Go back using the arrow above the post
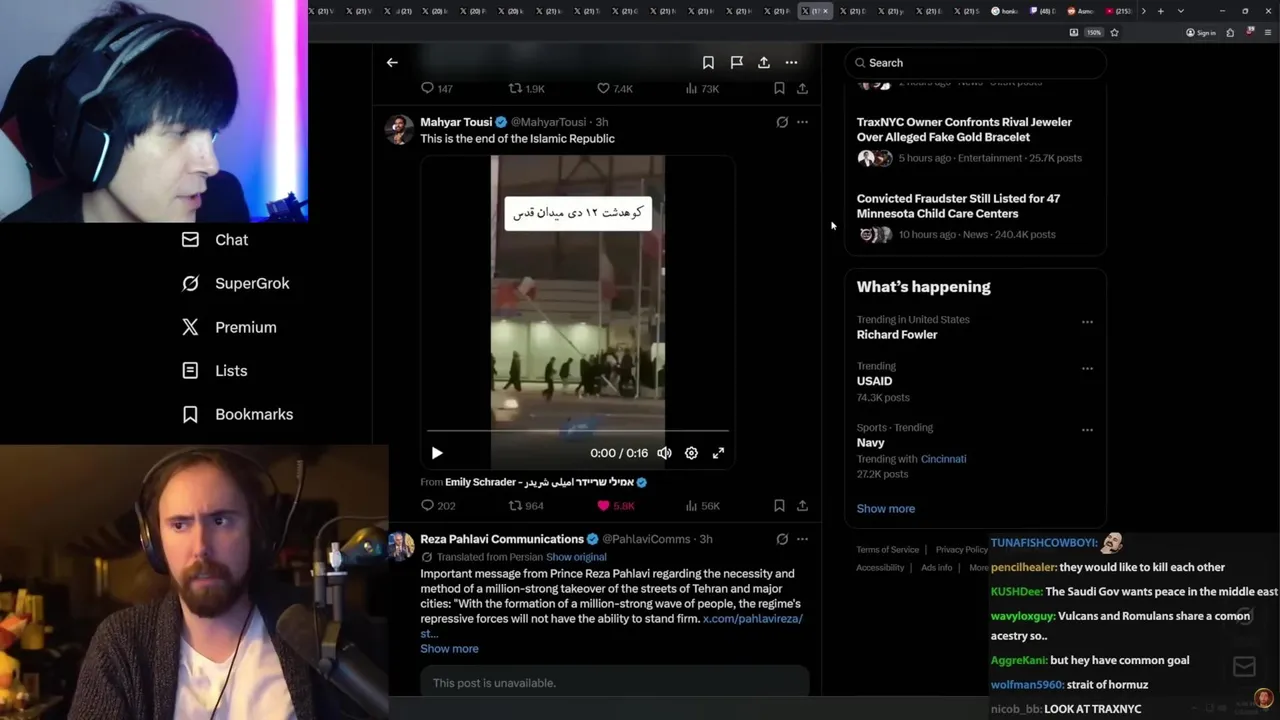Screen dimensions: 1280x720 [392, 62]
